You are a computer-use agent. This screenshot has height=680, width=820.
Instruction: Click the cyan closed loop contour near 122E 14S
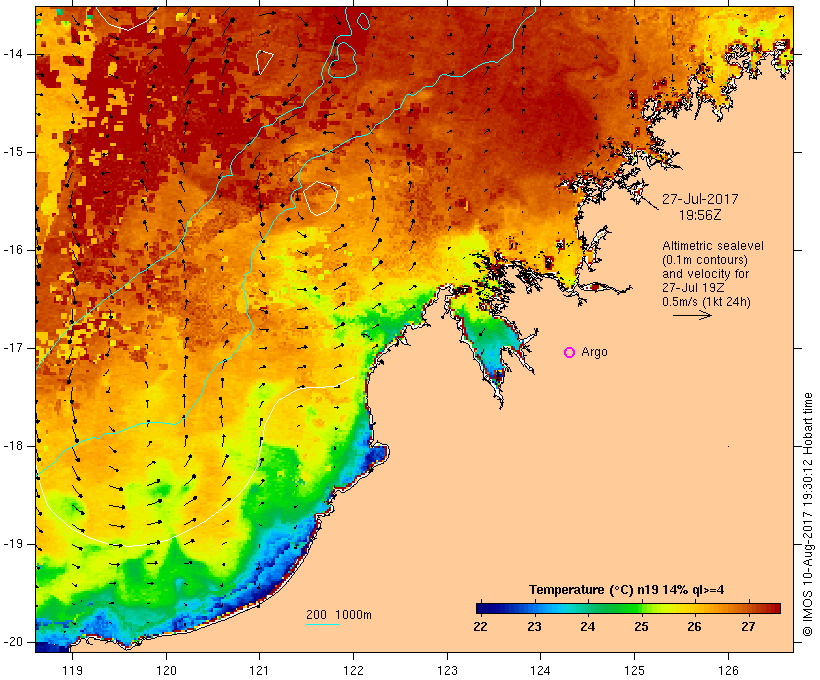point(343,60)
